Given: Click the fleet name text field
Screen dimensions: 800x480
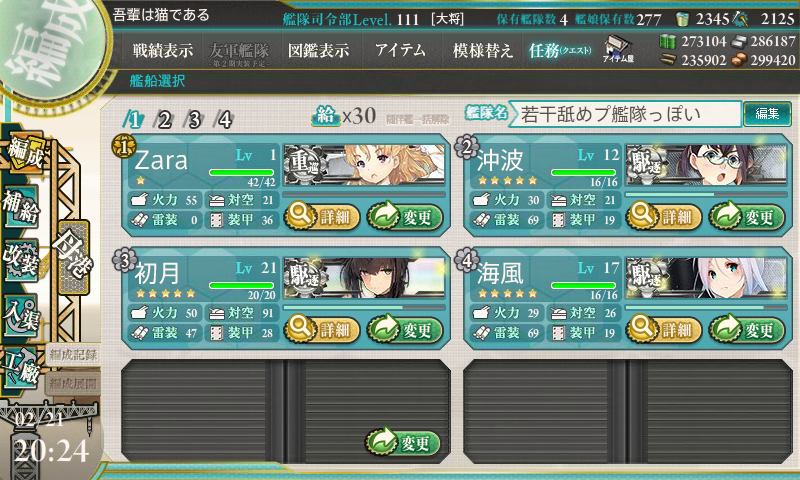Looking at the screenshot, I should pos(625,114).
